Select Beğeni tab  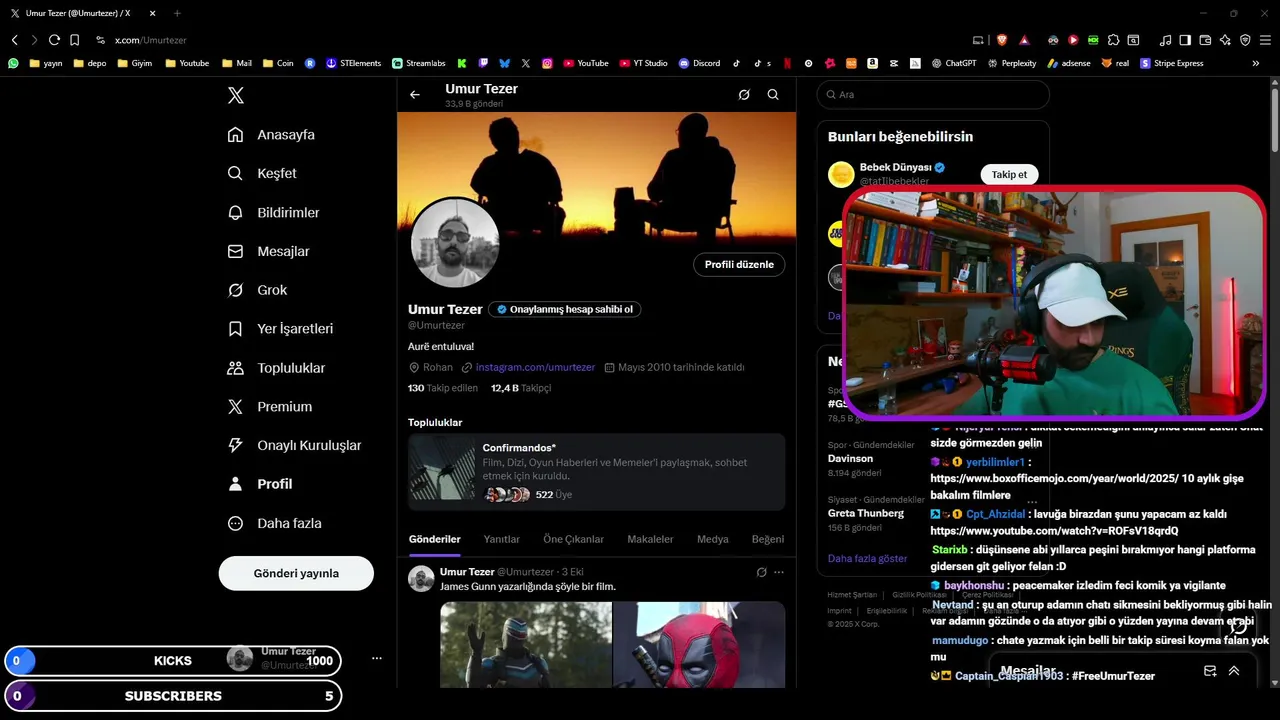(x=768, y=539)
